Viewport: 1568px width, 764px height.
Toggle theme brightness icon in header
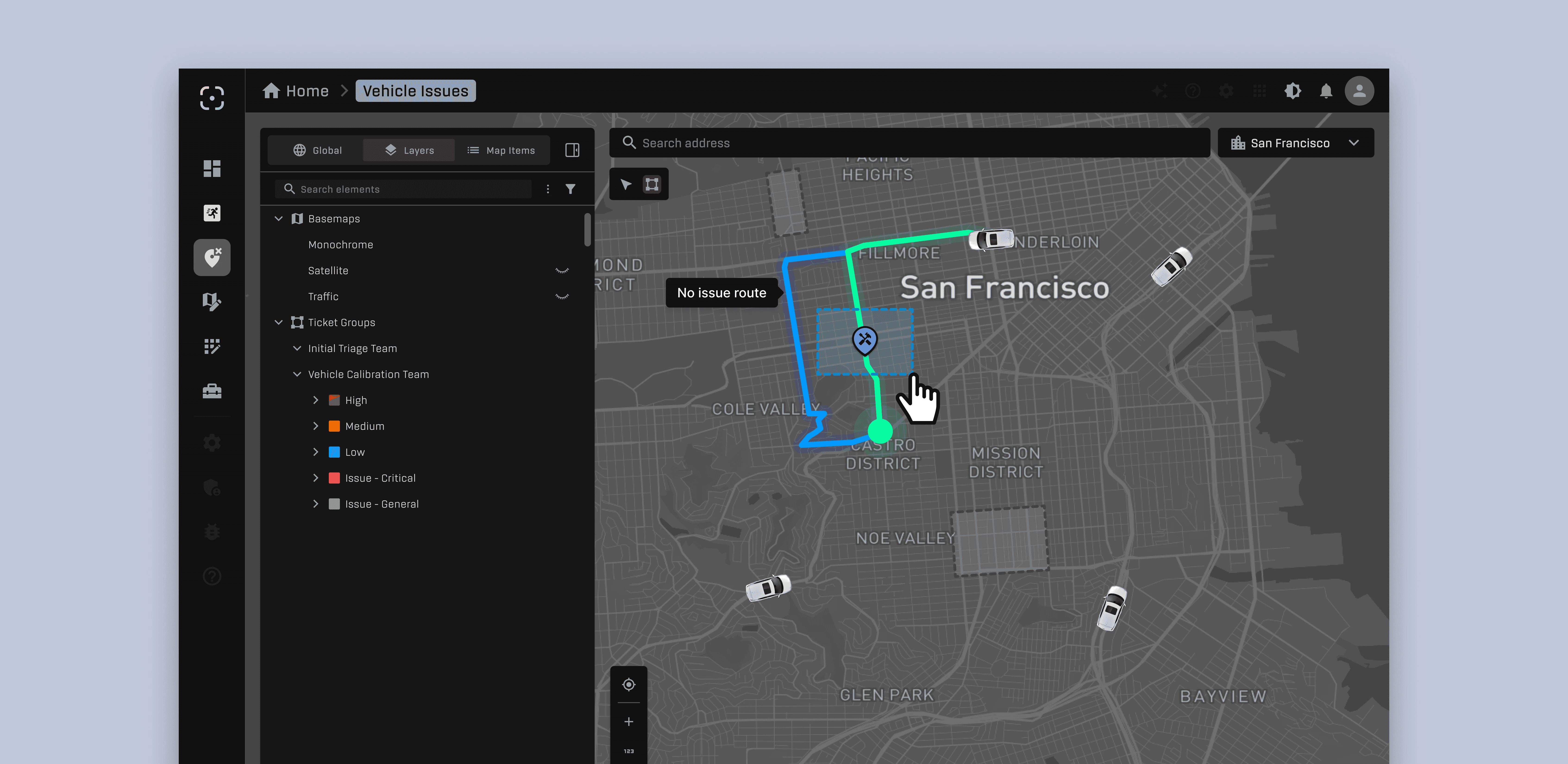pyautogui.click(x=1293, y=91)
